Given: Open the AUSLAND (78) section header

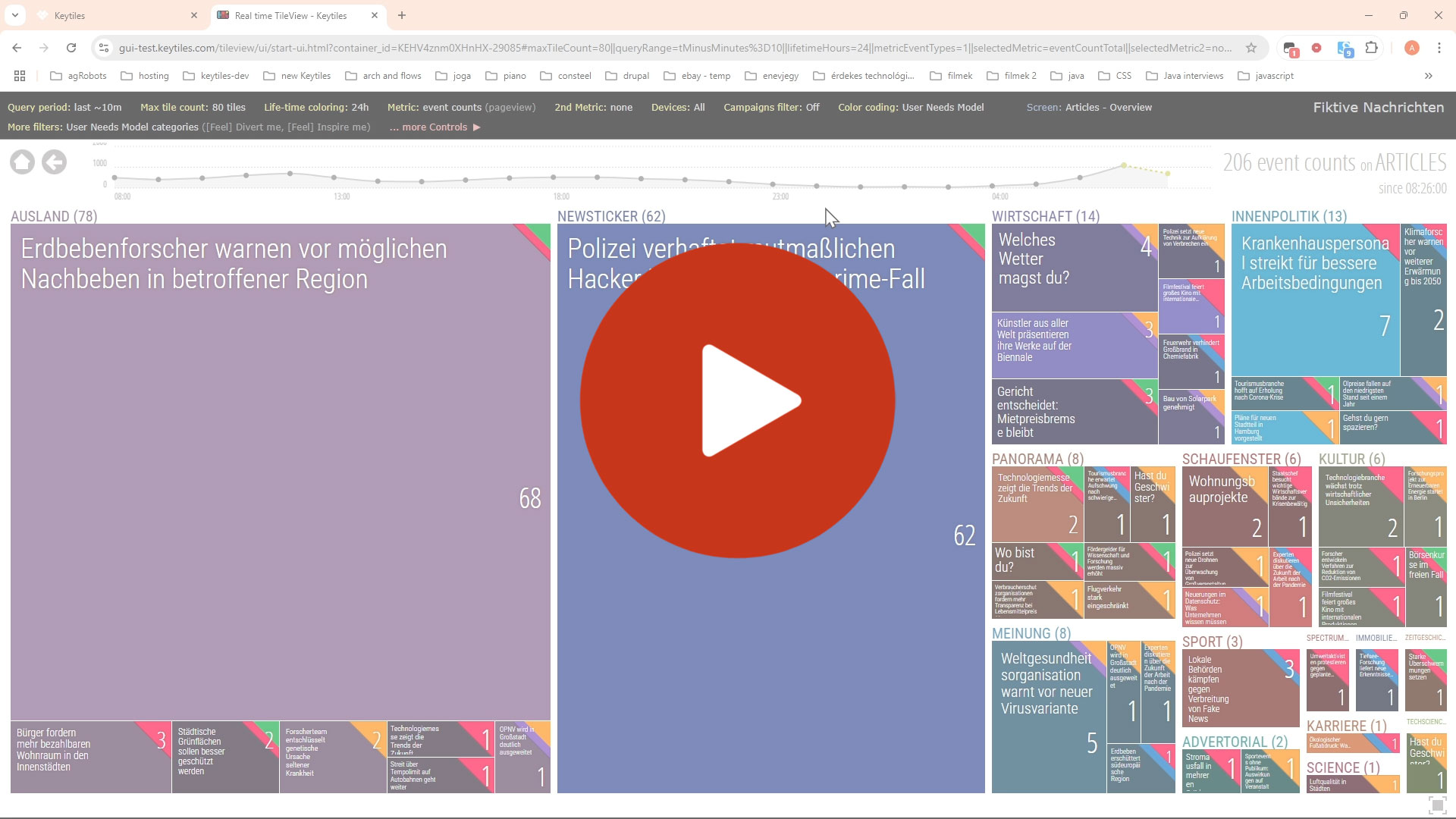Looking at the screenshot, I should 54,216.
